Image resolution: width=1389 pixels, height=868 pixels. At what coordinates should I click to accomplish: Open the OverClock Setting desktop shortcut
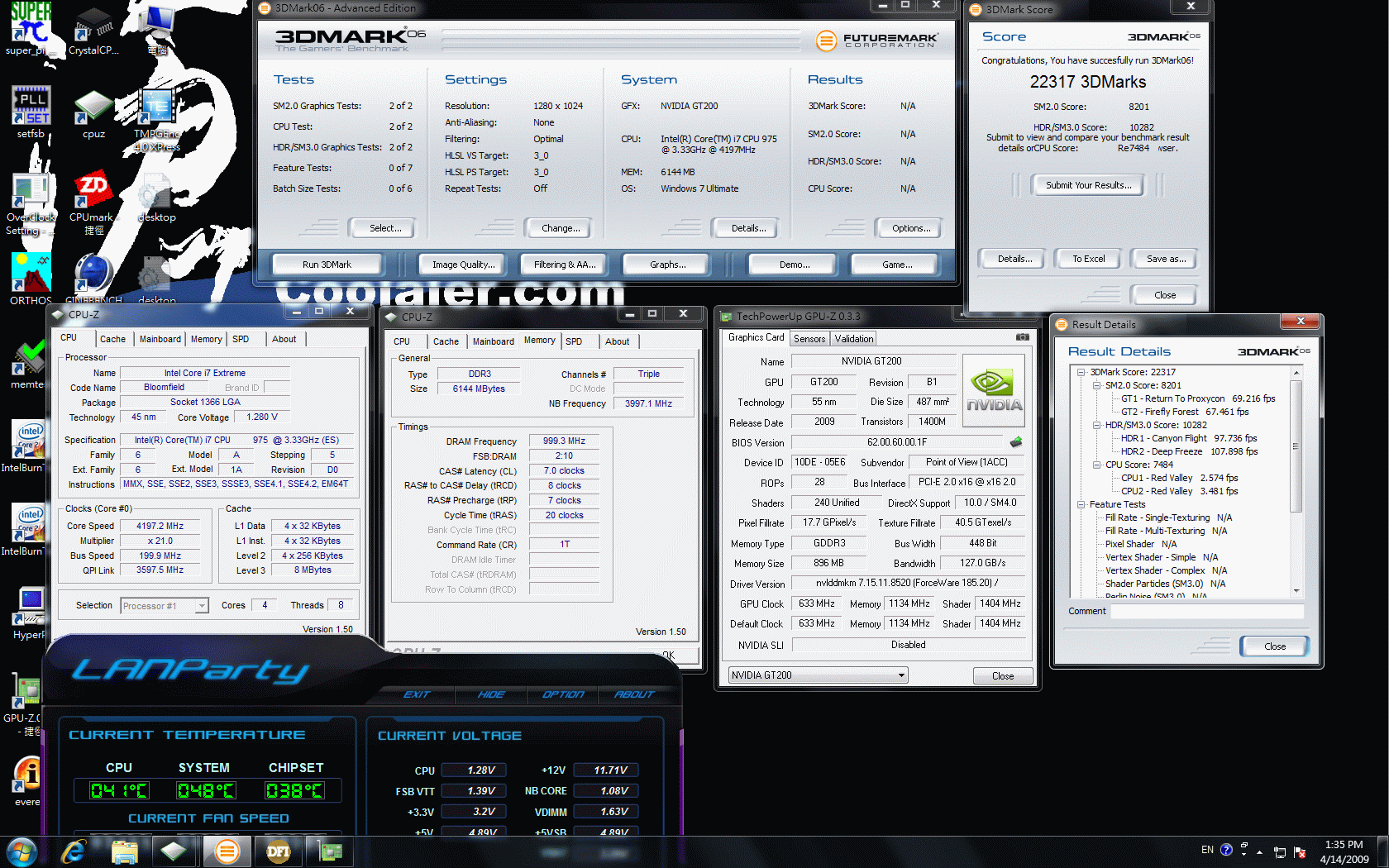pyautogui.click(x=31, y=204)
